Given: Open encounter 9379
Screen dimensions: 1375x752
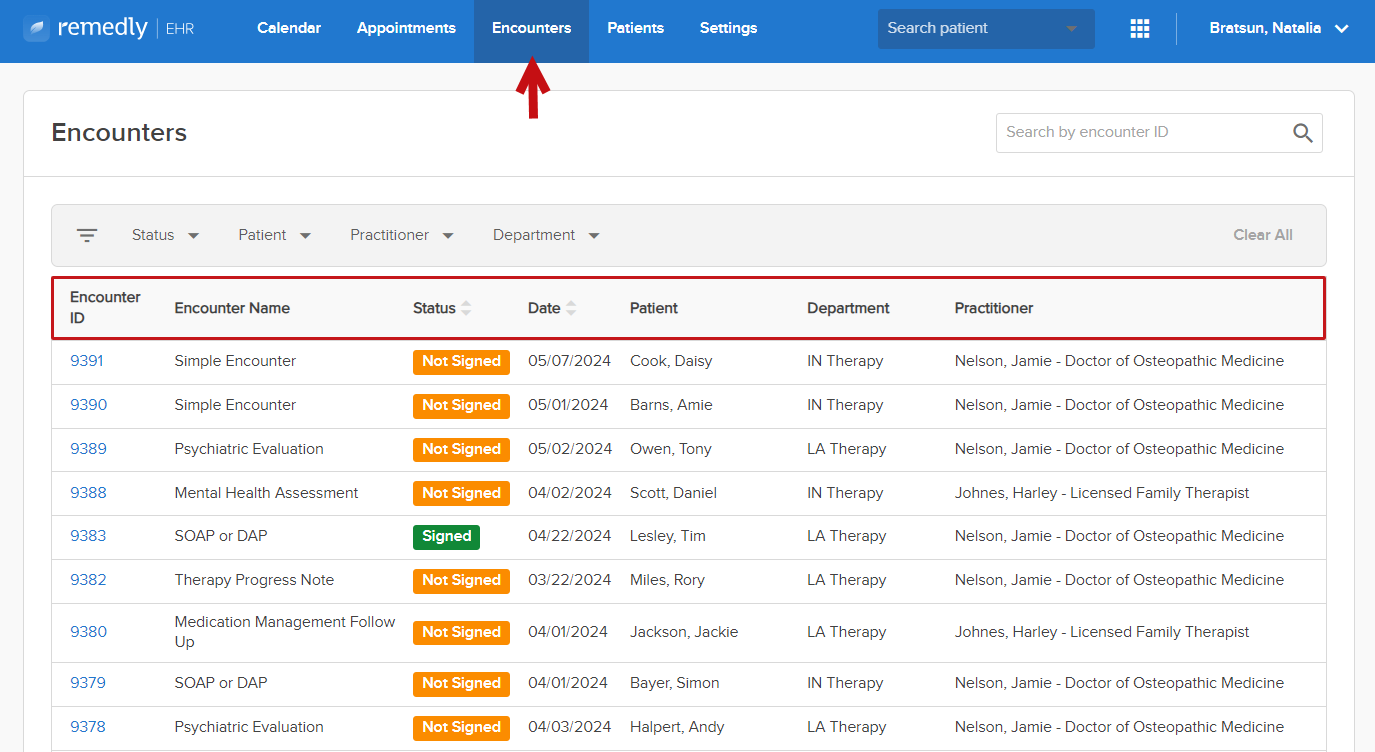Looking at the screenshot, I should pyautogui.click(x=88, y=683).
